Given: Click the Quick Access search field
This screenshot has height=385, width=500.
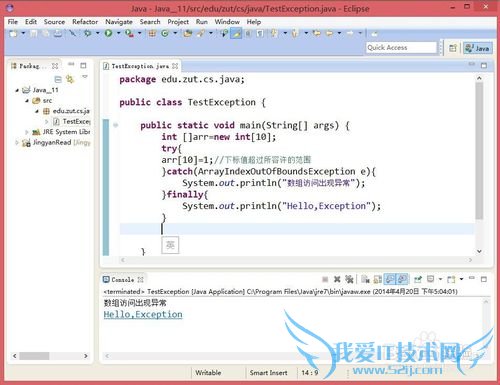Looking at the screenshot, I should pos(401,48).
